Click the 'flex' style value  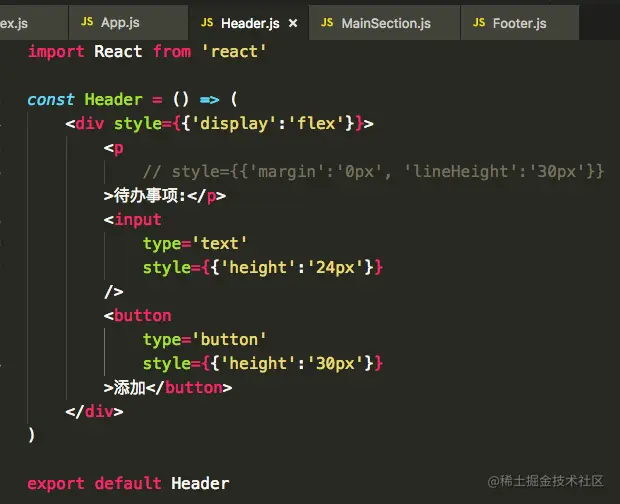316,123
